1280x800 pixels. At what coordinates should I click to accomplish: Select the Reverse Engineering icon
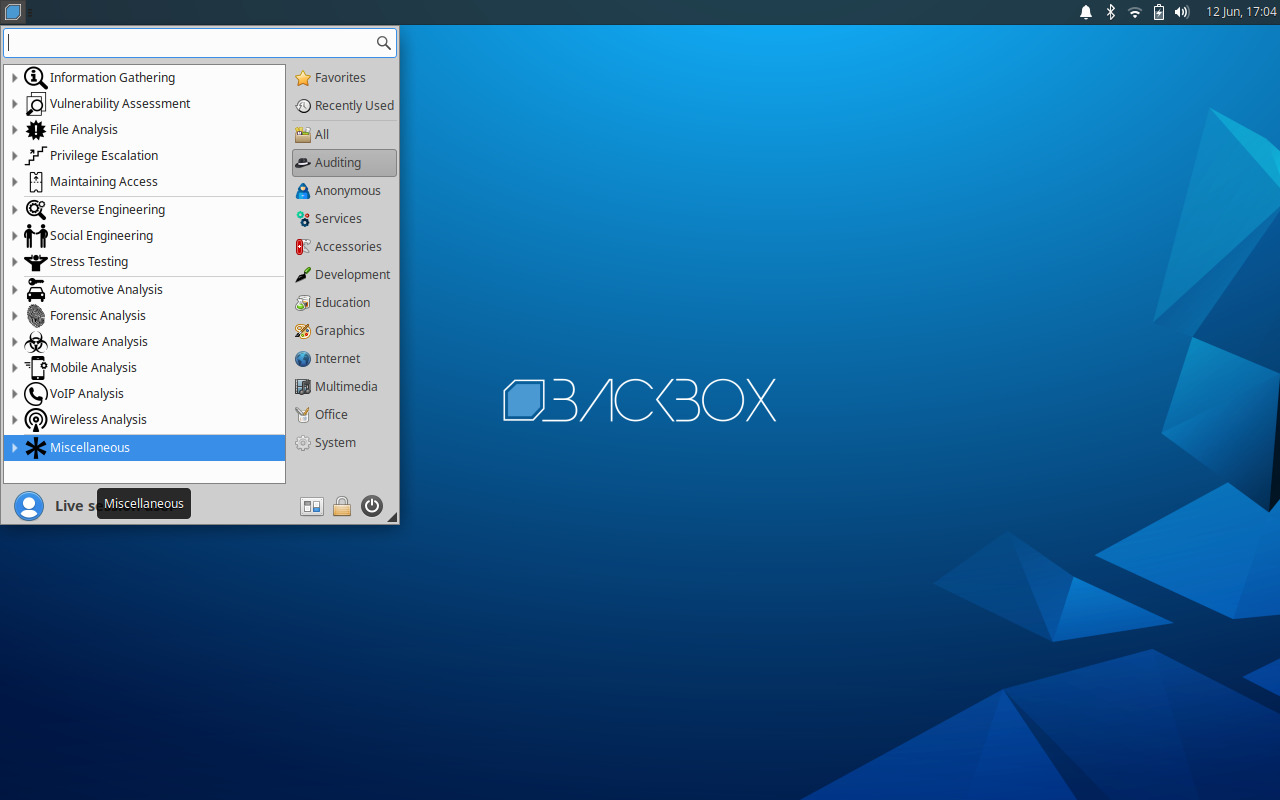(35, 209)
